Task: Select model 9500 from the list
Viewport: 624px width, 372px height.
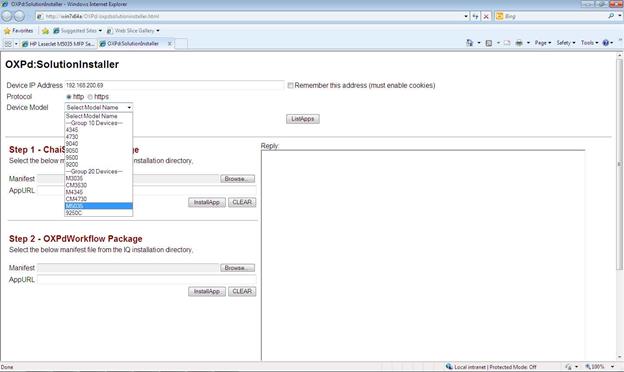Action: click(x=98, y=158)
